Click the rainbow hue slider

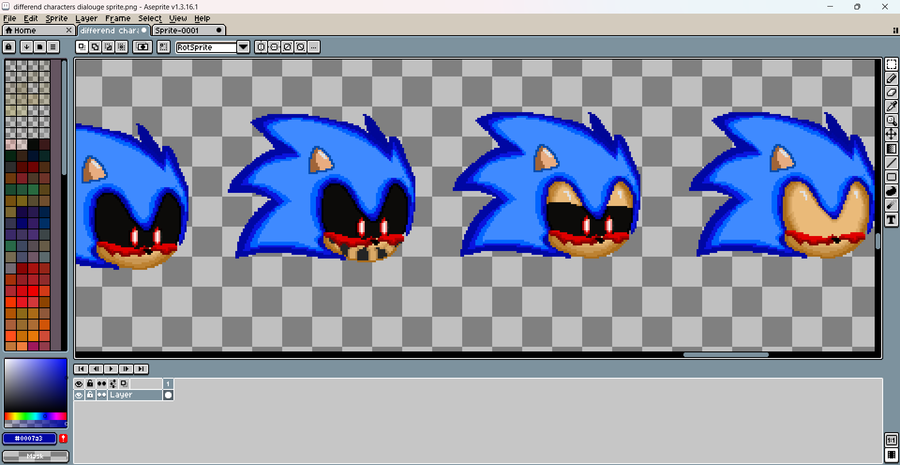(36, 416)
